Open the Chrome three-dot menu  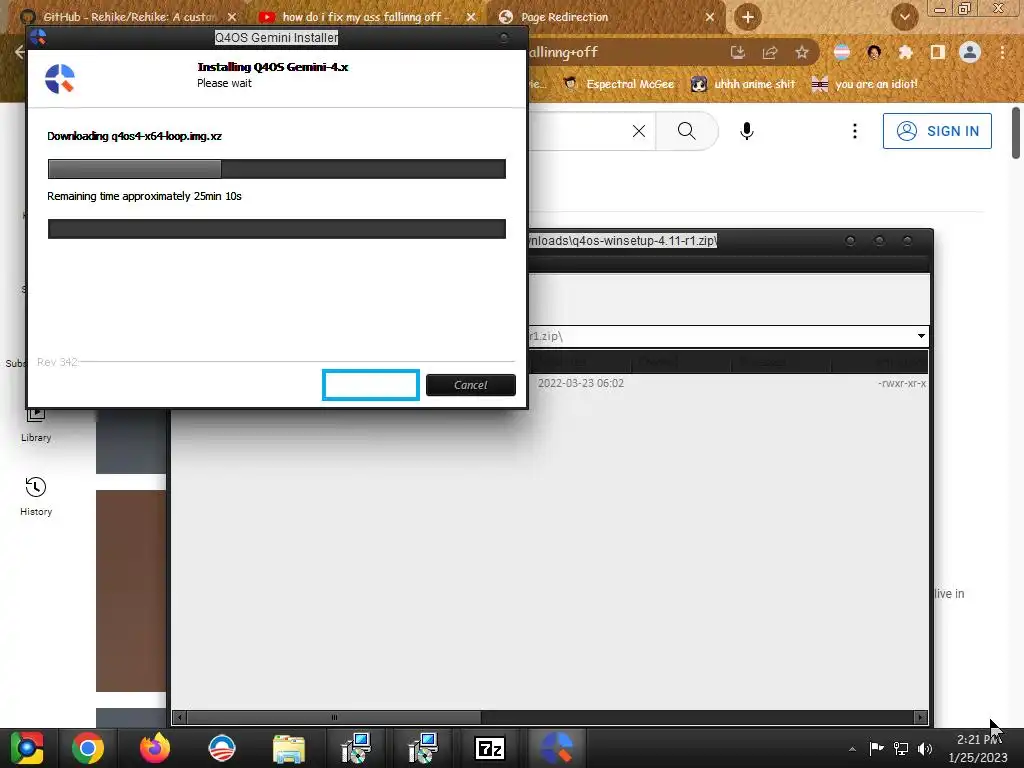click(1002, 52)
